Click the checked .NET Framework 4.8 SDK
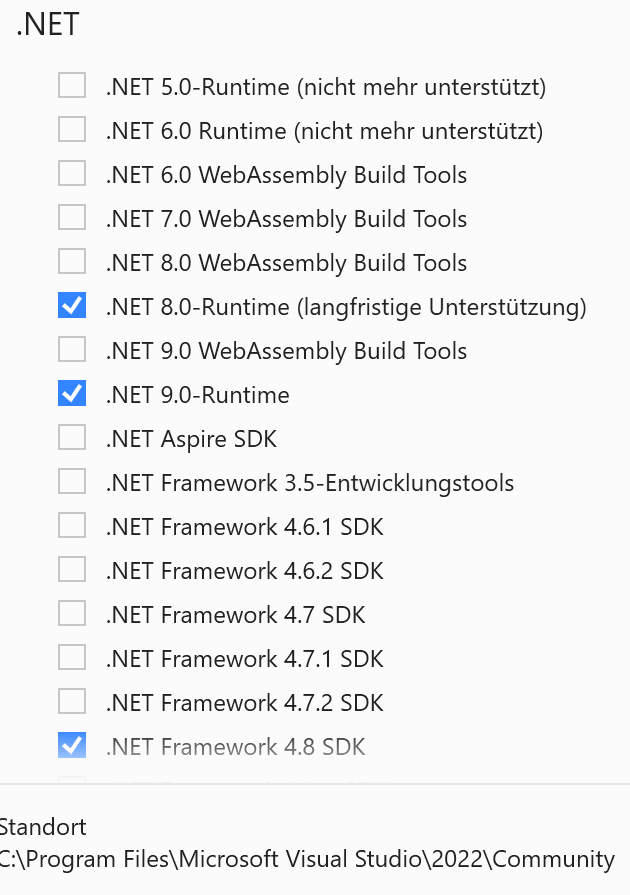 [x=71, y=745]
